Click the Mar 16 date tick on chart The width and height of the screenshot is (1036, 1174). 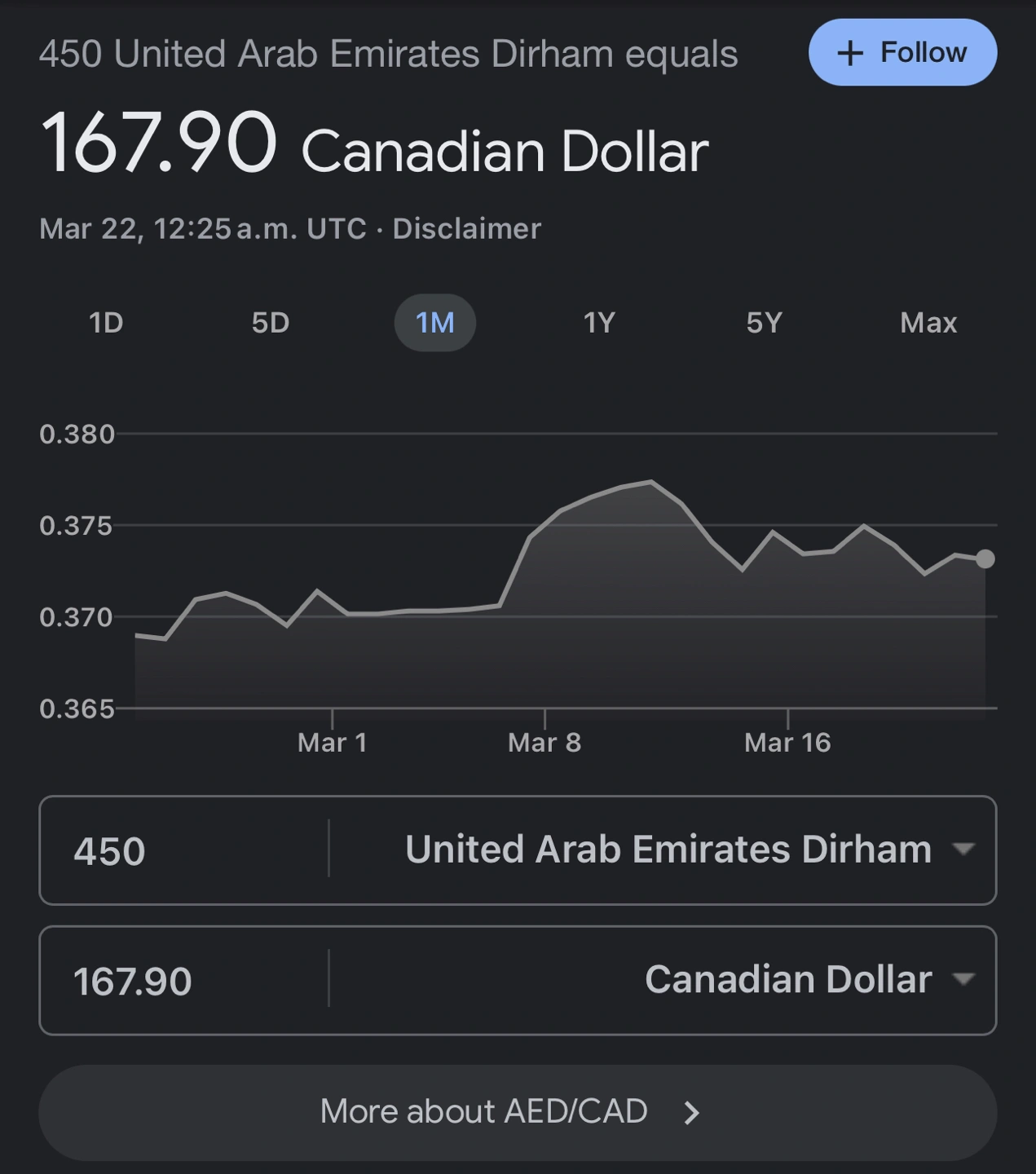click(x=787, y=742)
